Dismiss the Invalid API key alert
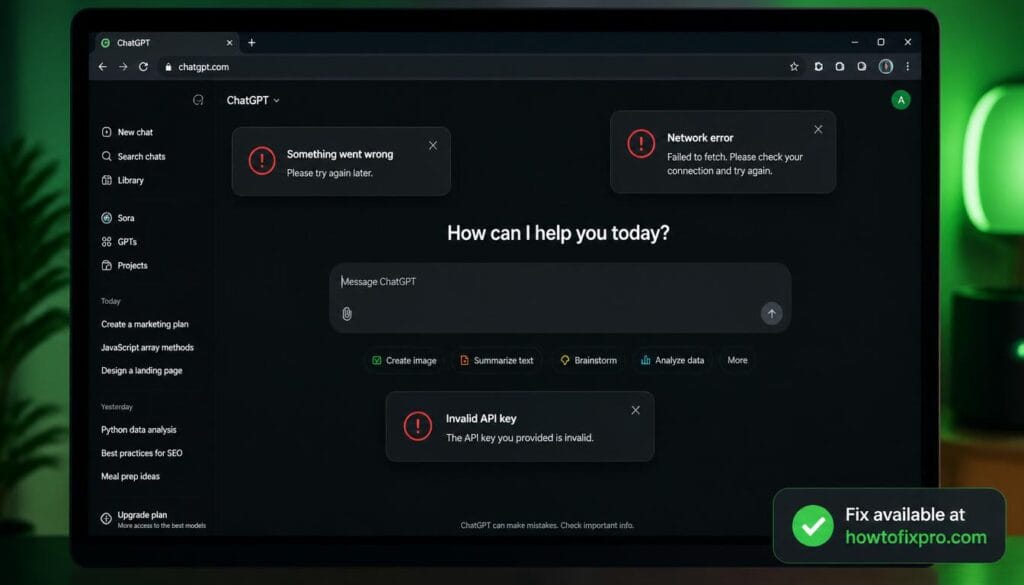Image resolution: width=1024 pixels, height=585 pixels. click(635, 410)
